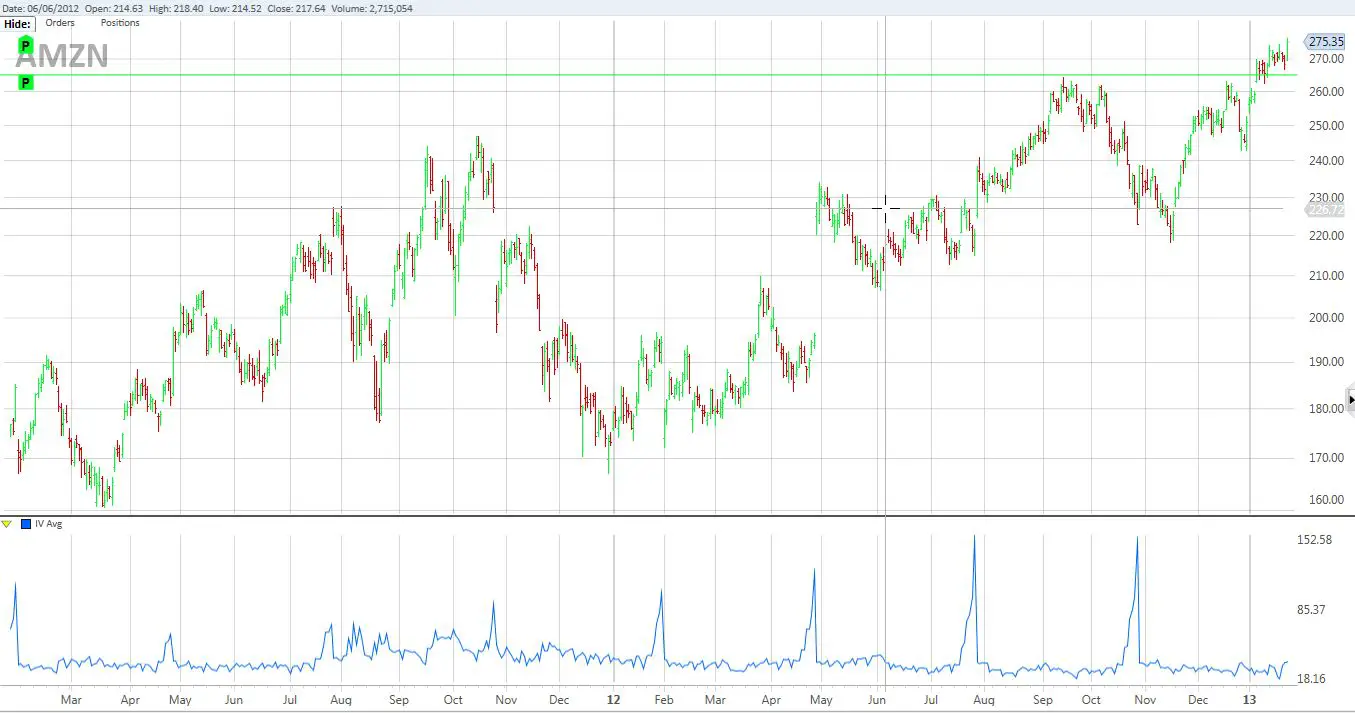Click the Hide: button above the chart

(19, 23)
